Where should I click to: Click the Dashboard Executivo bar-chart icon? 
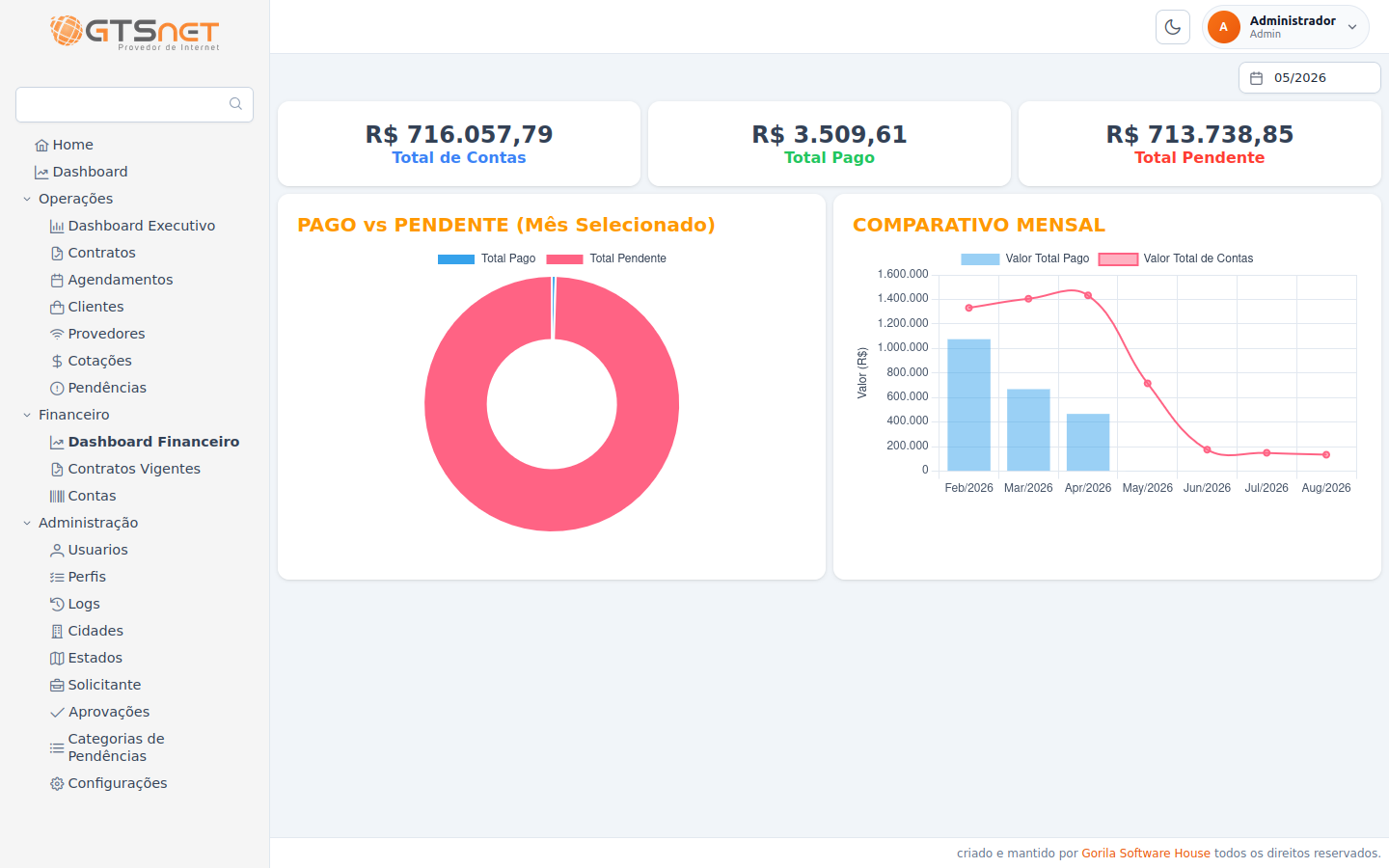pyautogui.click(x=57, y=227)
